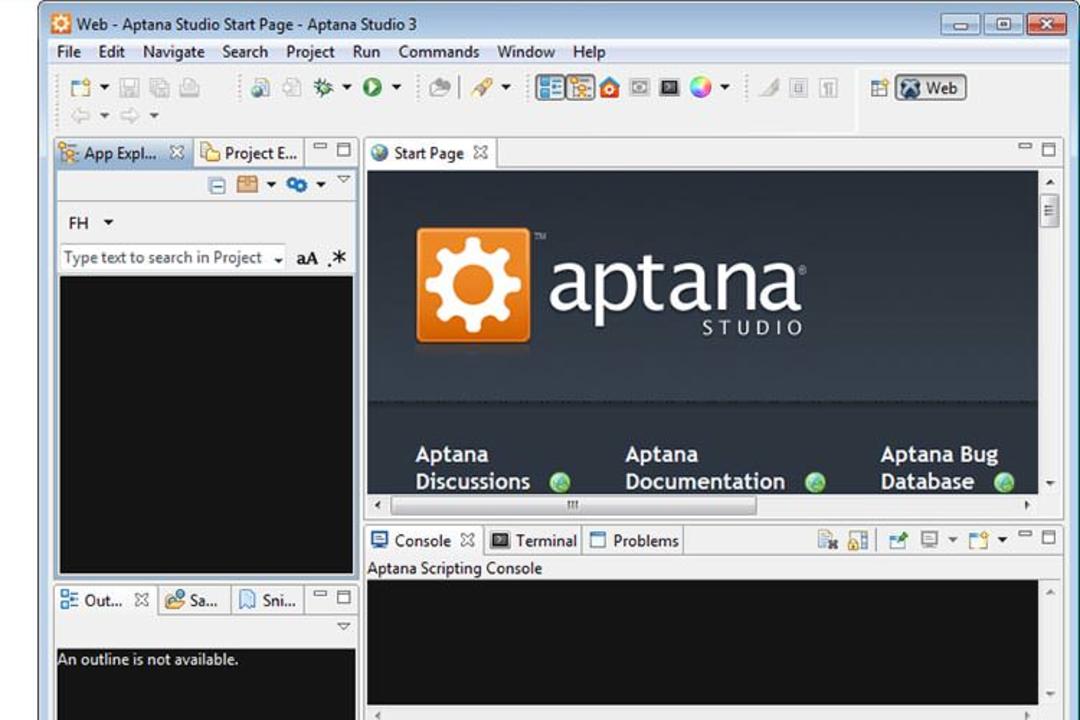Click the blue gears icon in App Explorer
Viewport: 1080px width, 720px height.
pyautogui.click(x=297, y=185)
